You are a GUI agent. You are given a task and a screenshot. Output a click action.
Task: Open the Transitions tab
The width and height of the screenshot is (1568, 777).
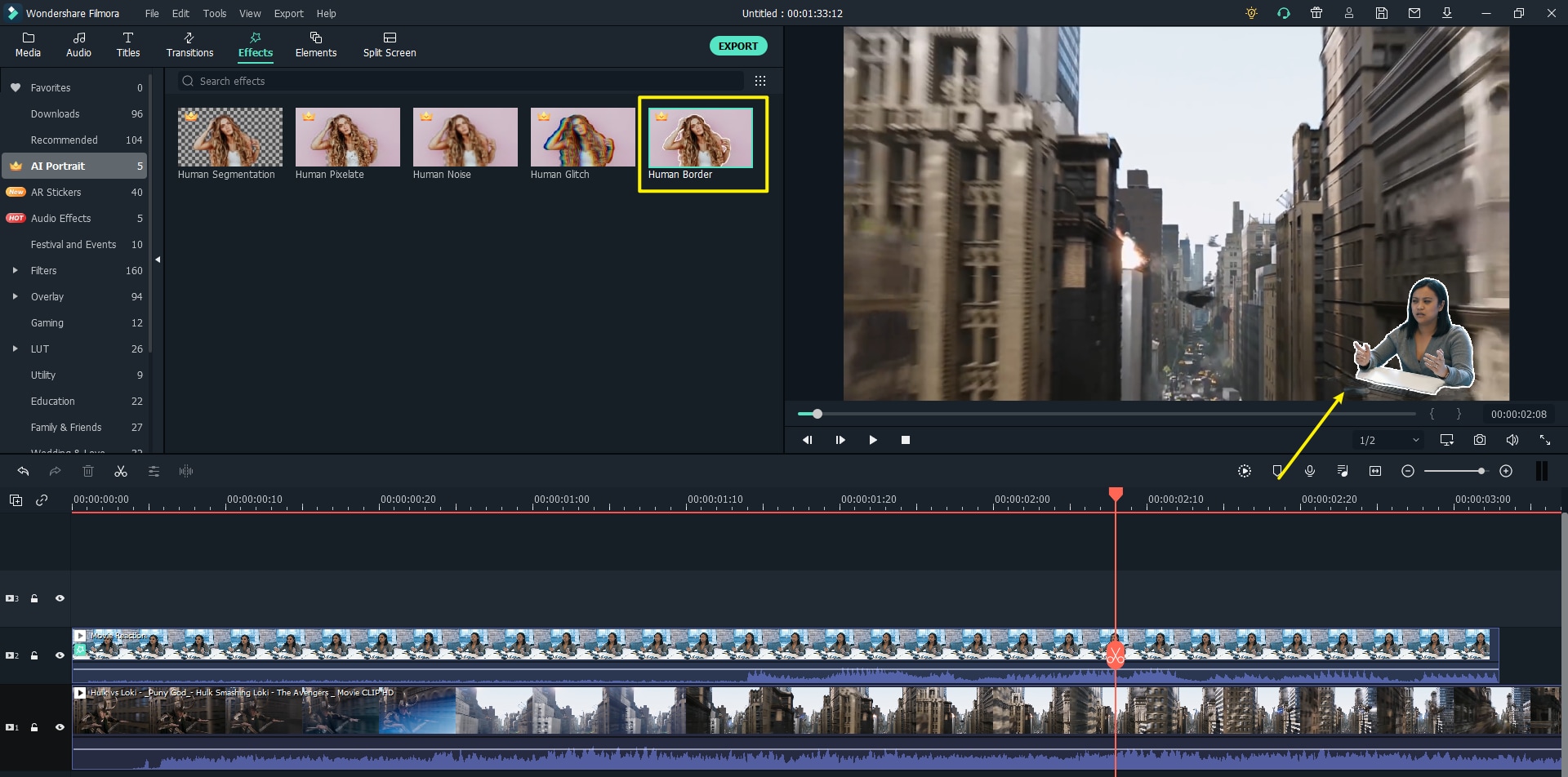point(189,45)
